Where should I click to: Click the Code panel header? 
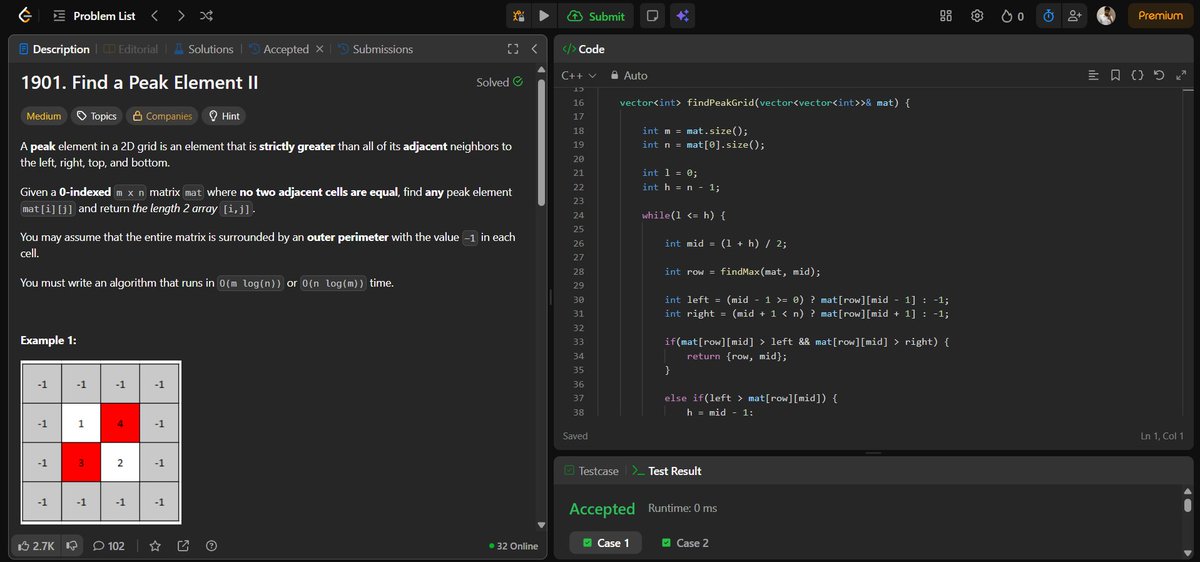pyautogui.click(x=582, y=49)
